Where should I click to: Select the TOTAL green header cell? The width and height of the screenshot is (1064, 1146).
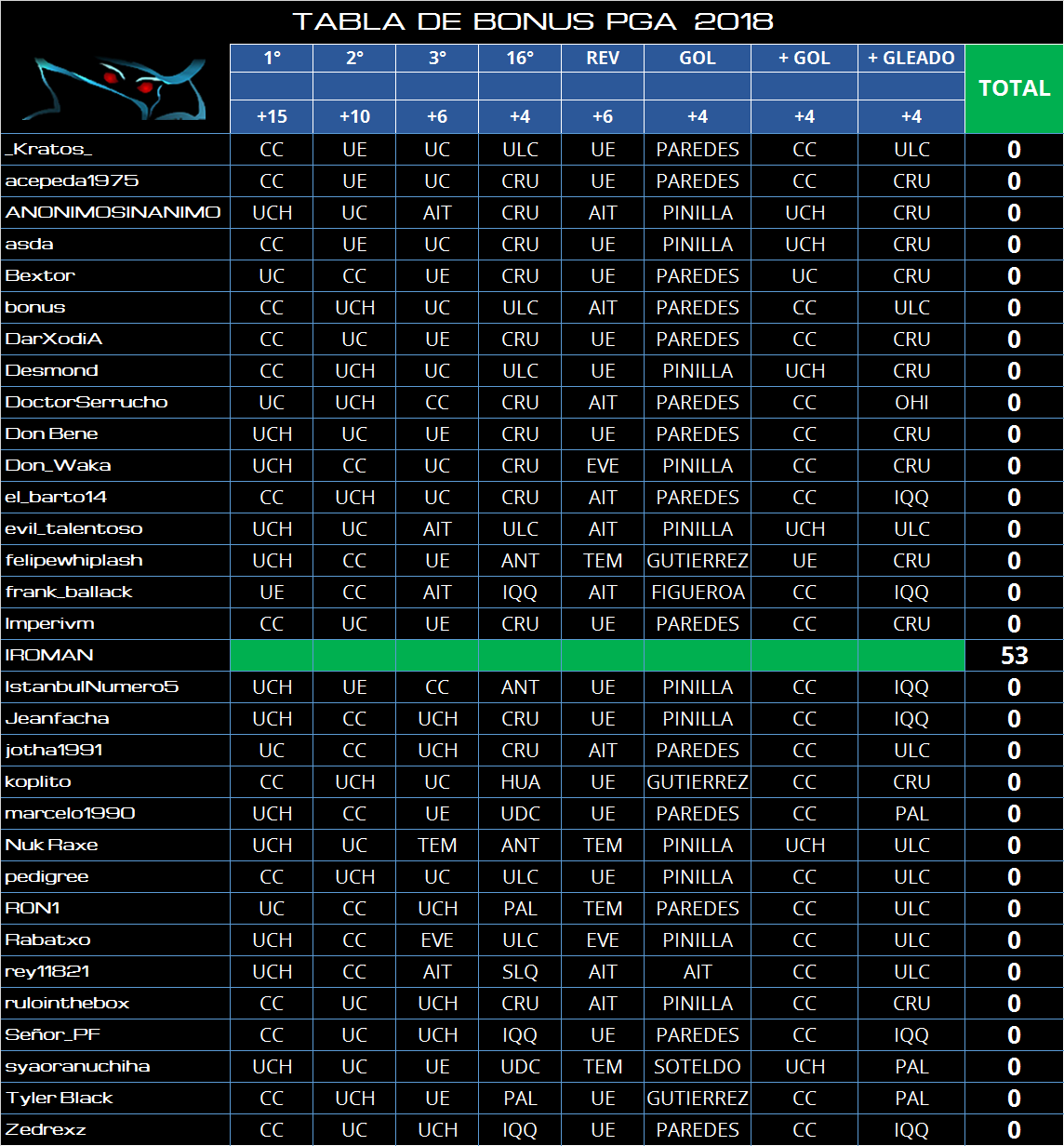pos(1014,88)
